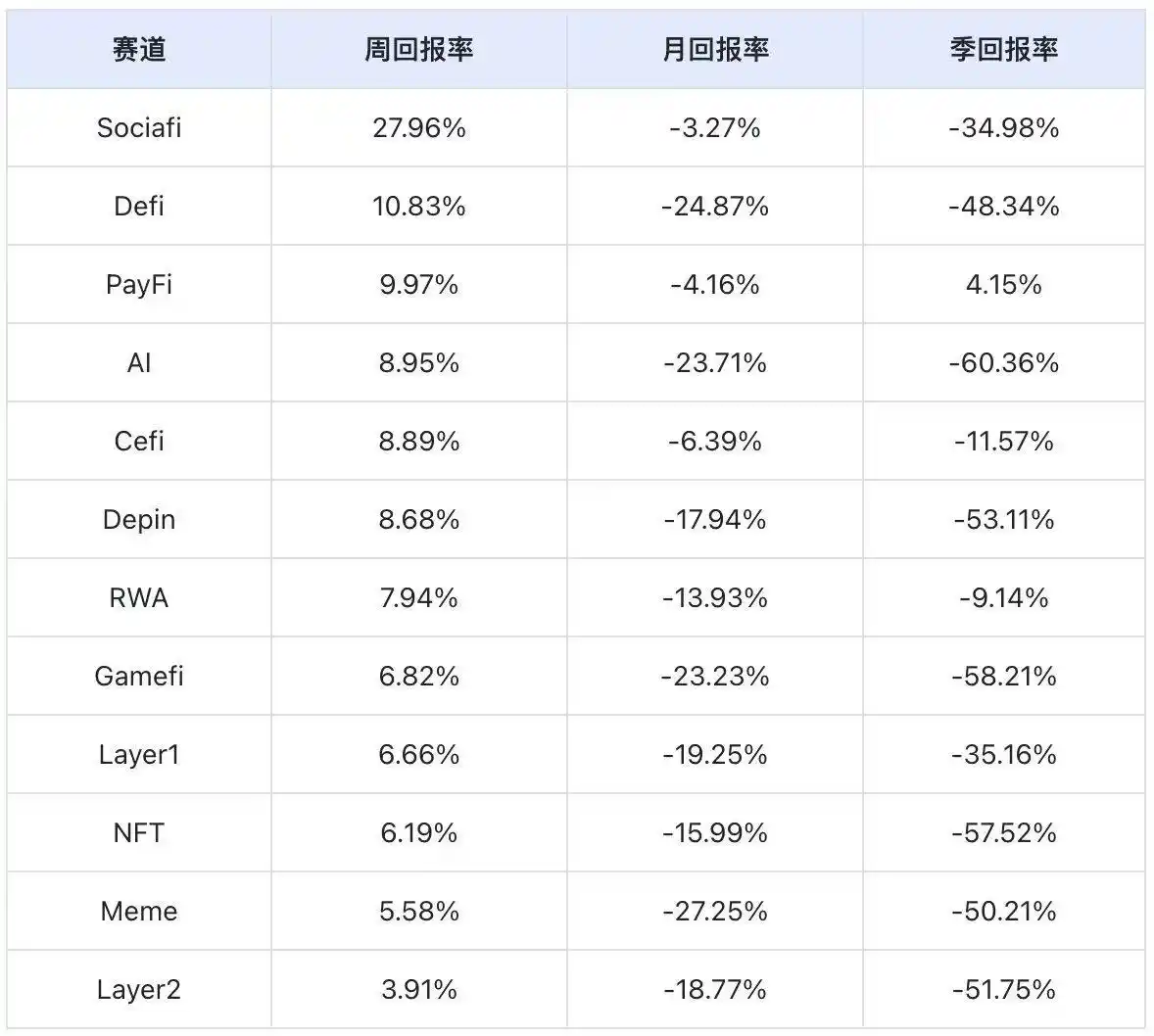
Task: Select the Sociafi row label
Action: click(139, 127)
